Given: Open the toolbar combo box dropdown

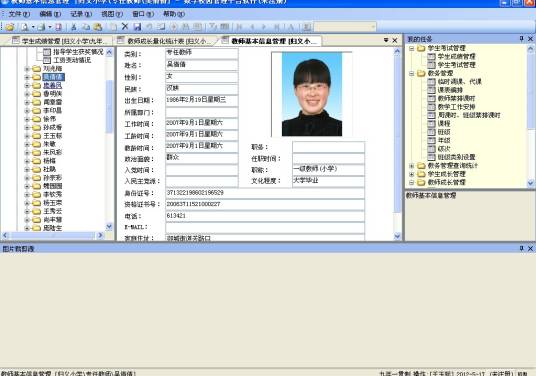Looking at the screenshot, I should [x=373, y=26].
